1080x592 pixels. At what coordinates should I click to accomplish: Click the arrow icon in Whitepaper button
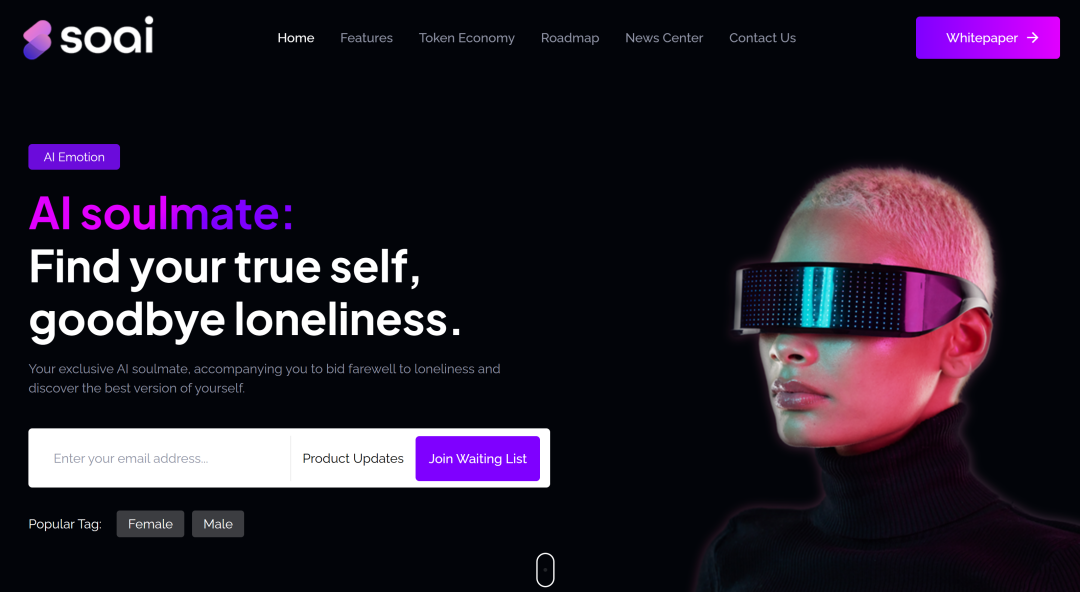coord(1032,38)
